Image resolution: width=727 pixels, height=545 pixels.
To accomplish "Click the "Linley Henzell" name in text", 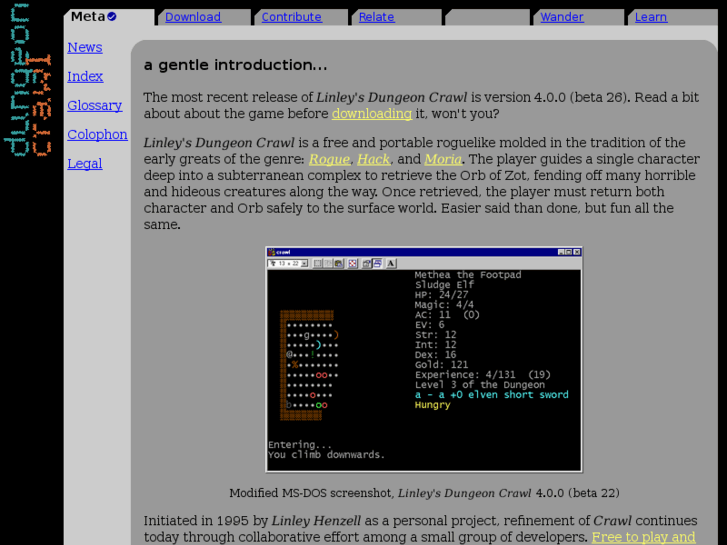I will 316,520.
